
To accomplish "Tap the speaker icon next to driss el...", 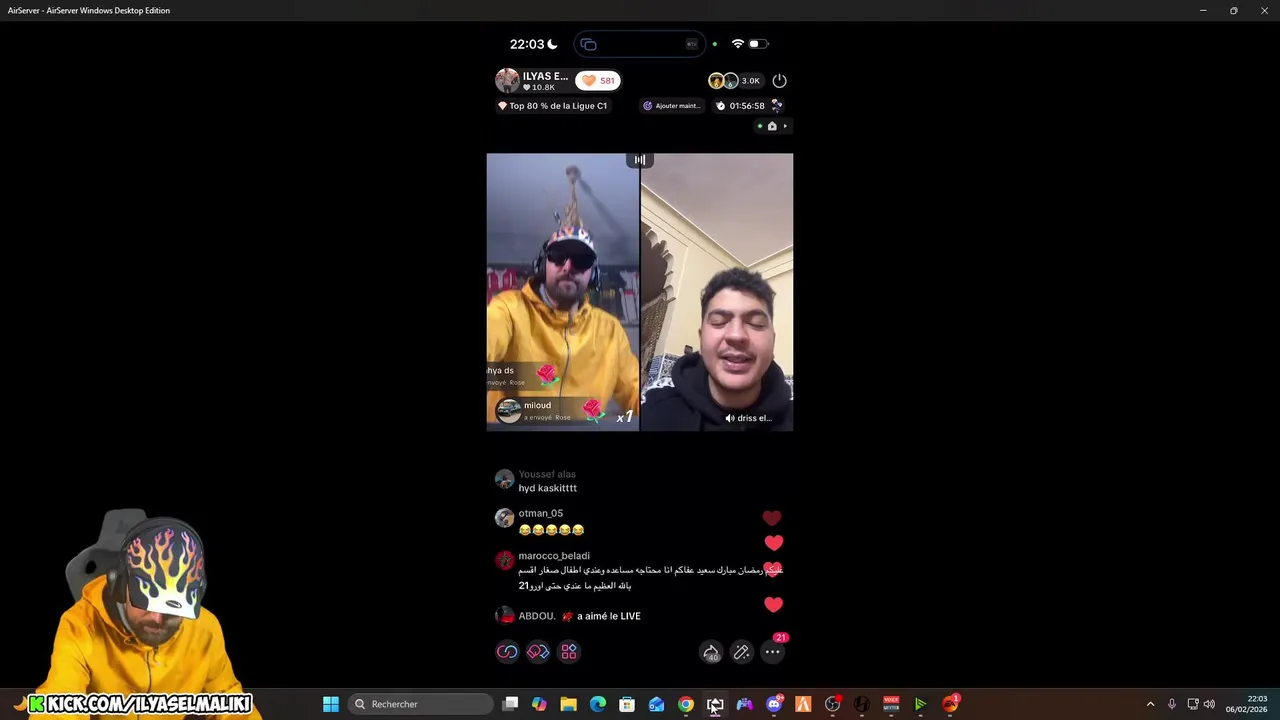I will click(730, 418).
